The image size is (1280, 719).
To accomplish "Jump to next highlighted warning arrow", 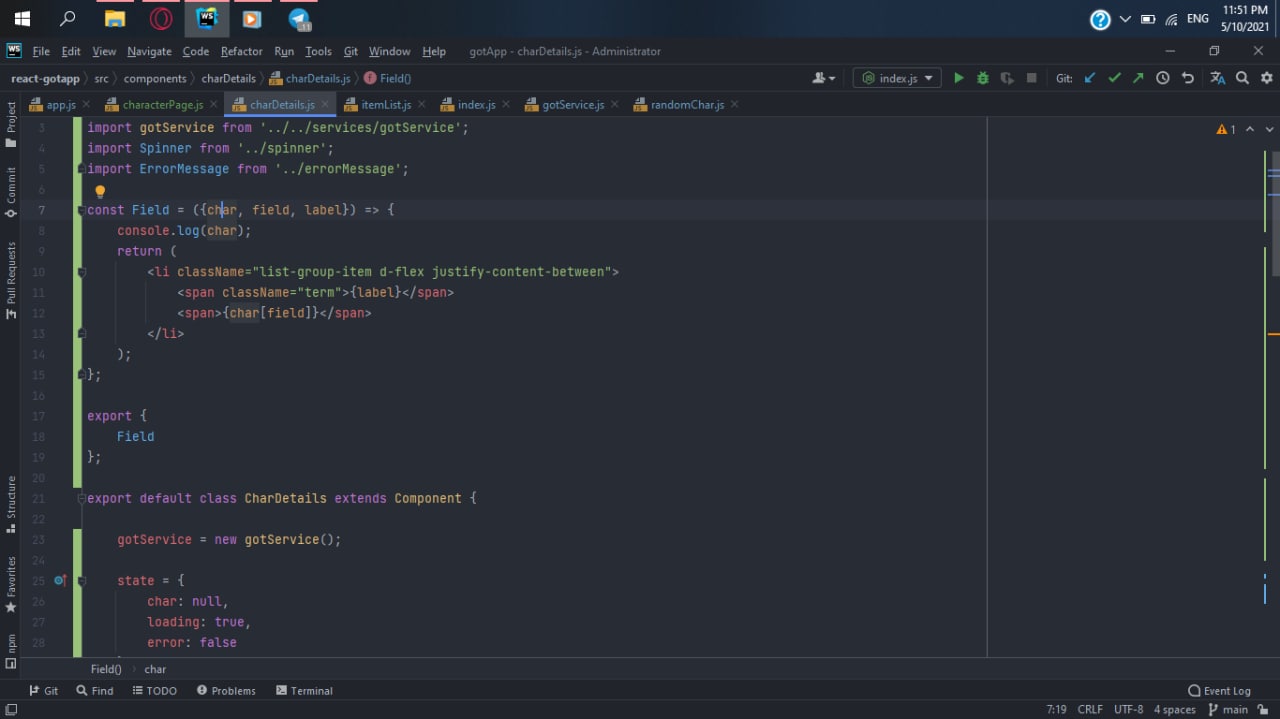I will point(1269,130).
